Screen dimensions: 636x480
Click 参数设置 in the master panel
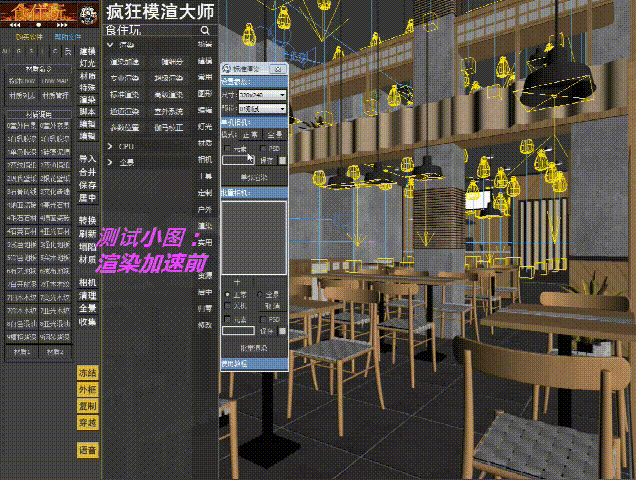(x=125, y=127)
